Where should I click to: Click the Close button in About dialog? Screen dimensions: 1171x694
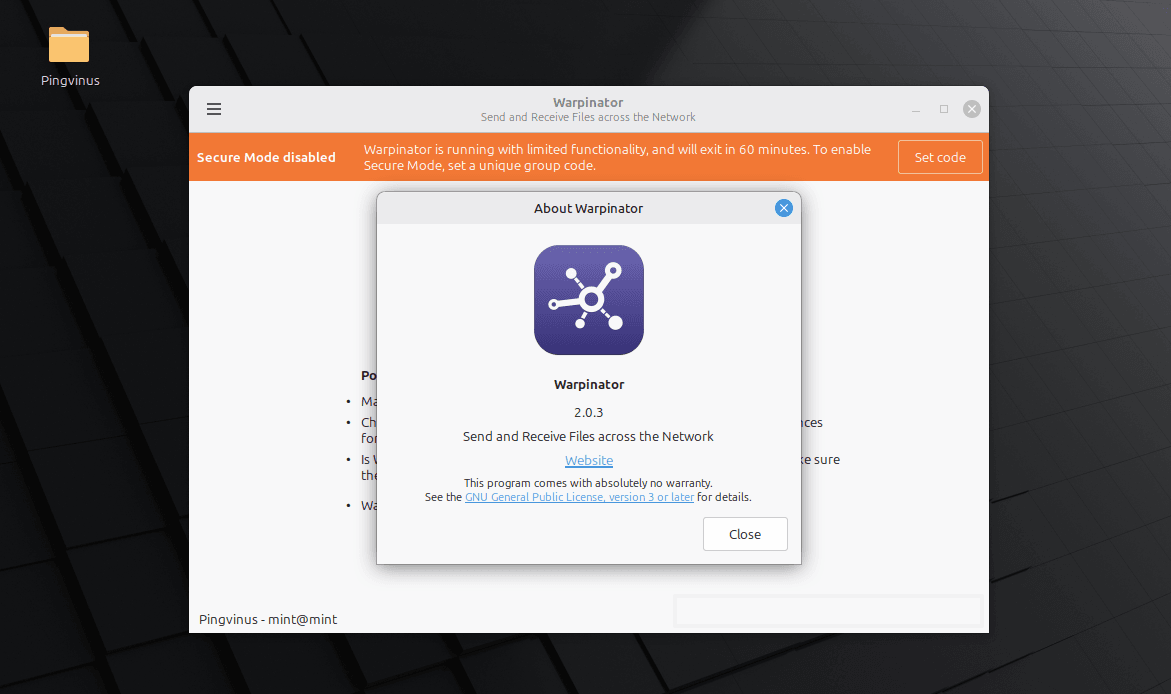(x=745, y=534)
